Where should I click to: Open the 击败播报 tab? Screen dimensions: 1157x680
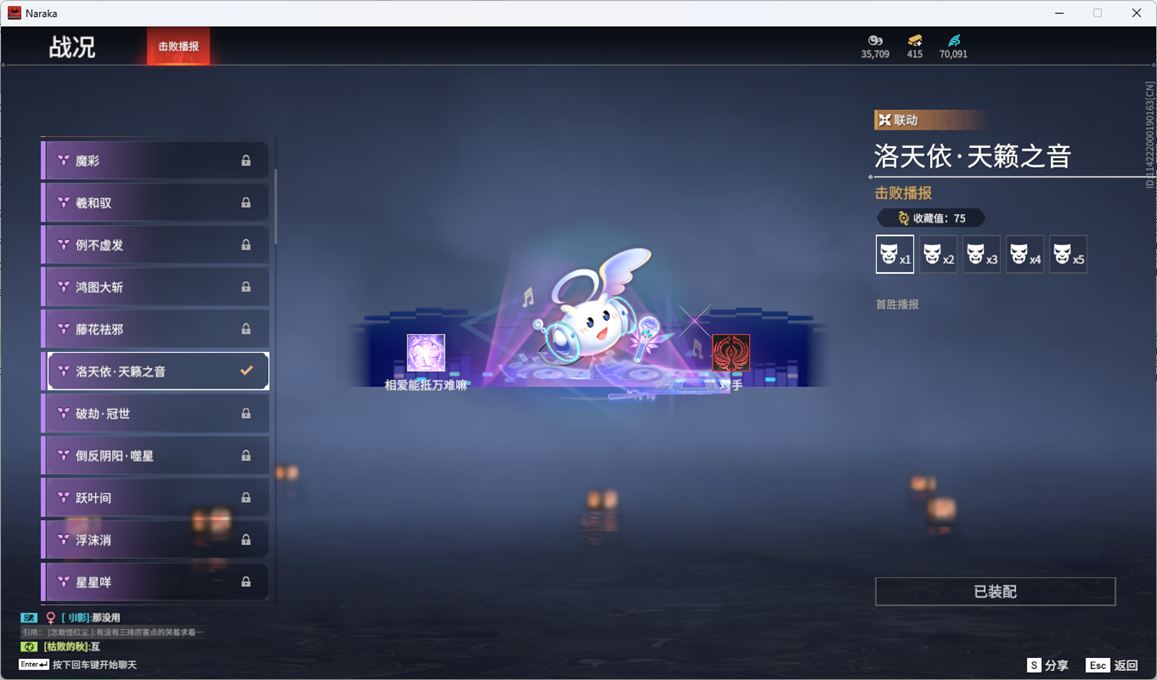179,46
